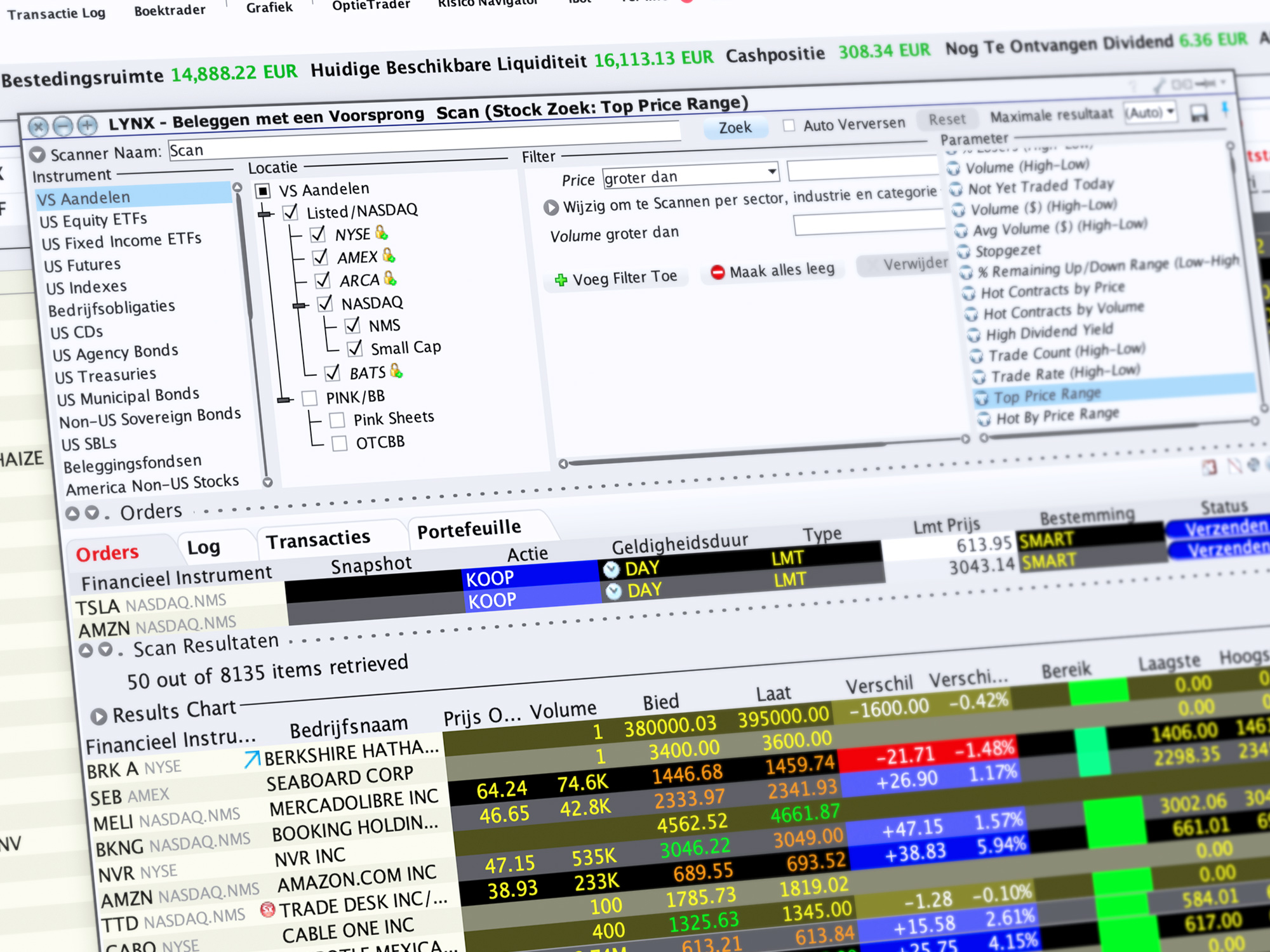Select Bedrijfsobligaties instrument
This screenshot has height=952, width=1270.
click(112, 308)
